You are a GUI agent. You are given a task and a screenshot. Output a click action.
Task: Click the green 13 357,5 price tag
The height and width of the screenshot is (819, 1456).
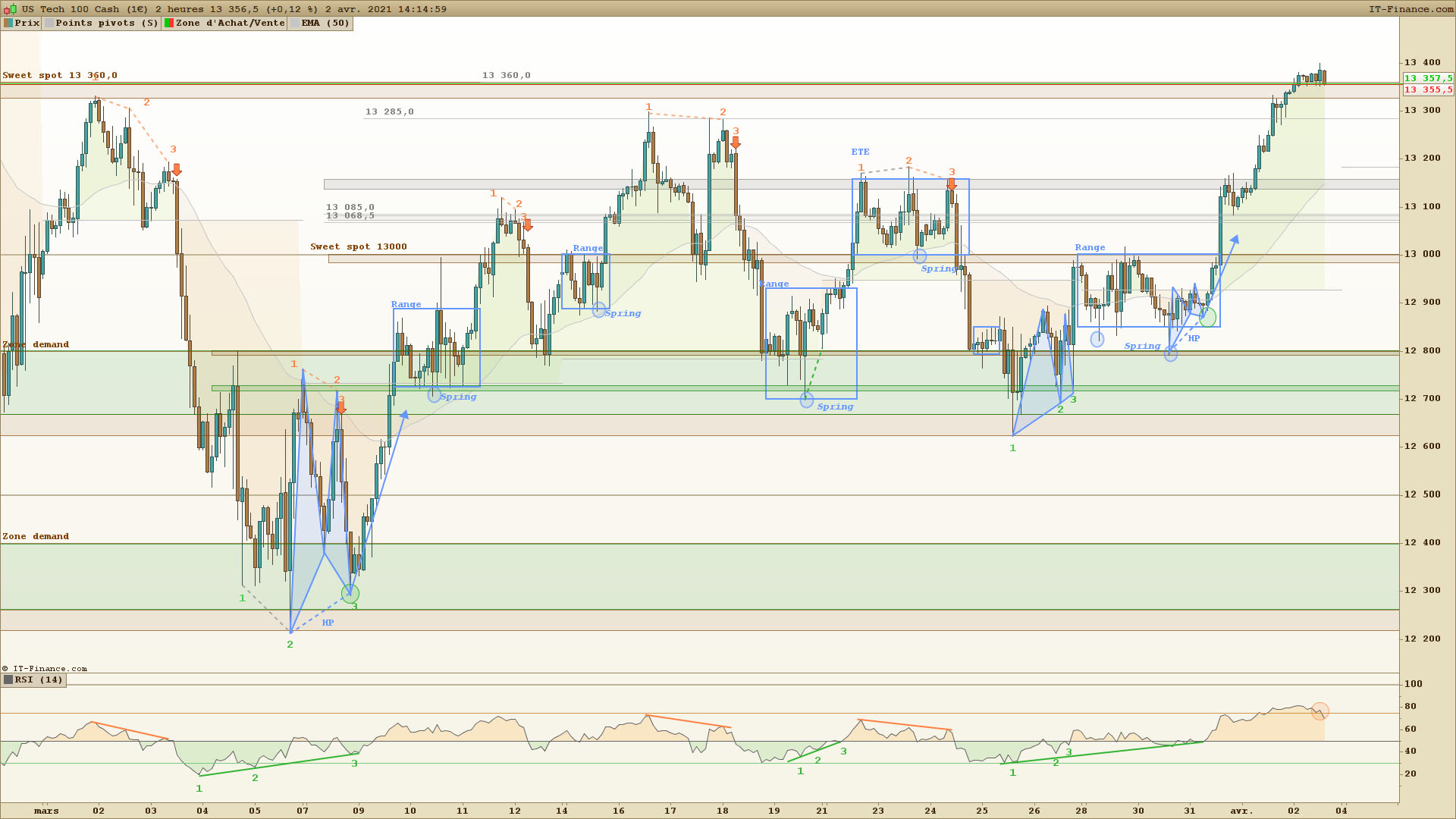pos(1428,78)
